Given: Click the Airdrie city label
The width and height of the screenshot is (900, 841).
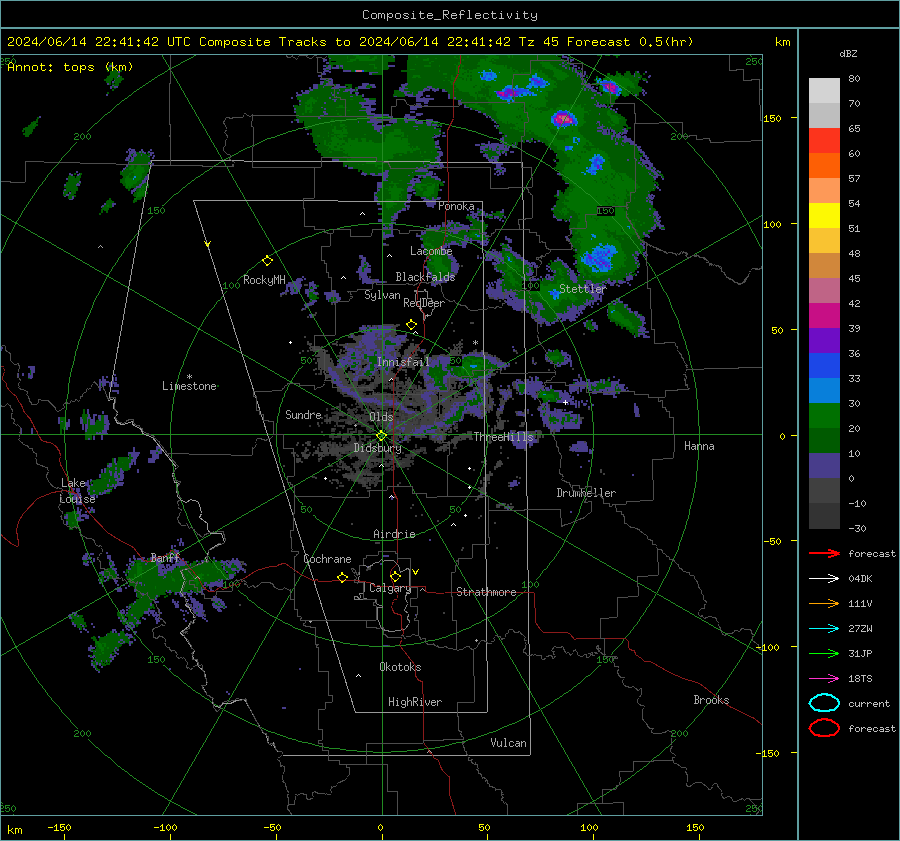Looking at the screenshot, I should coord(394,534).
